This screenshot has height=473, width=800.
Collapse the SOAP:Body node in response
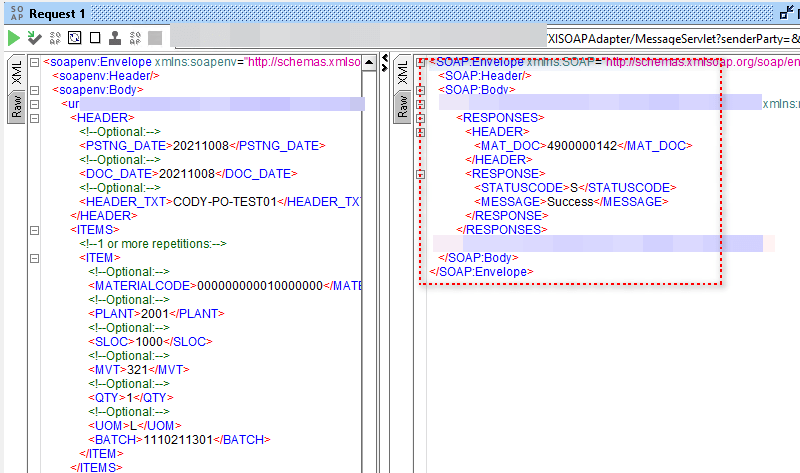click(x=420, y=90)
